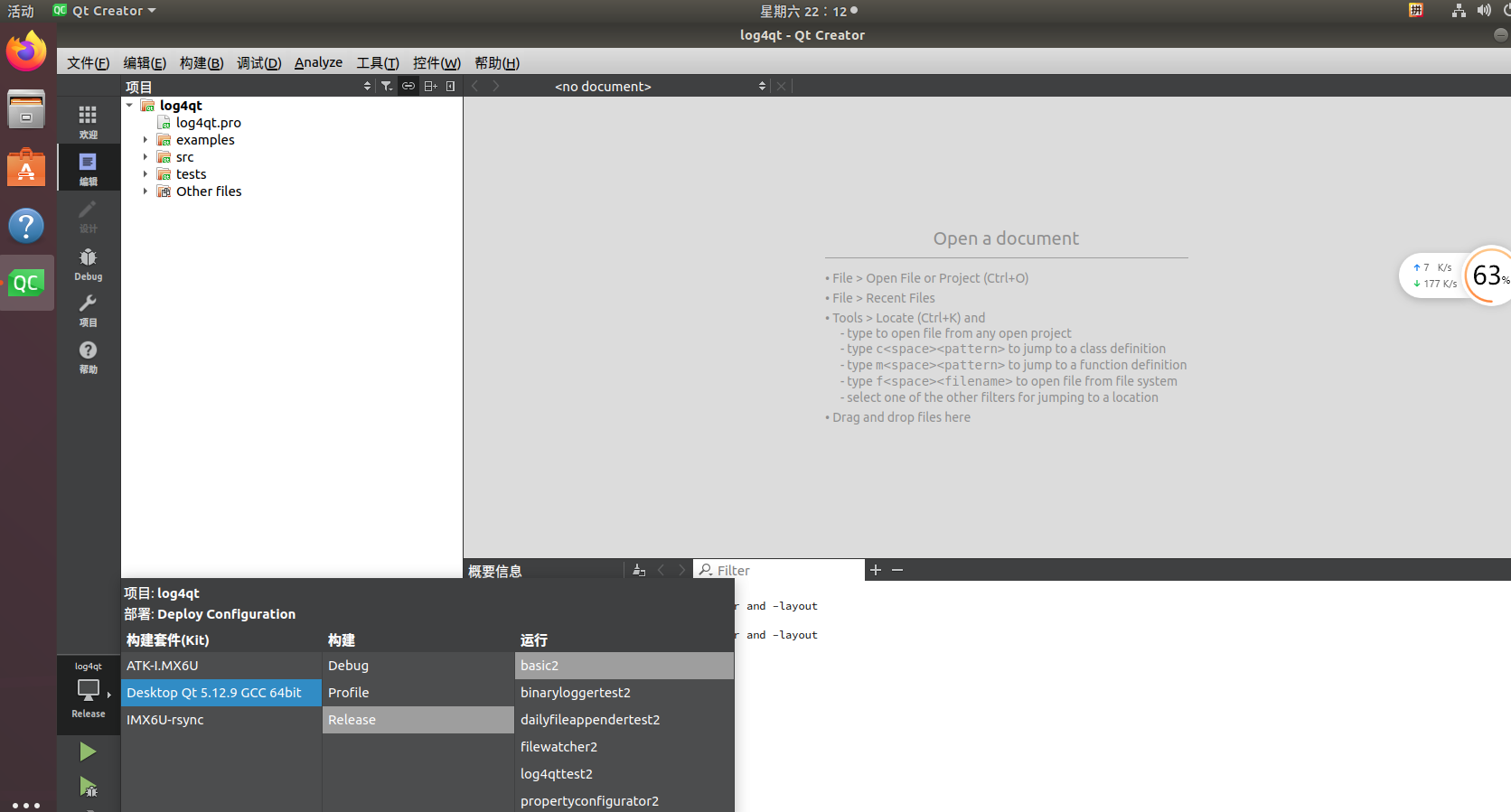Open the 文件(F) menu
Image resolution: width=1511 pixels, height=812 pixels.
pos(88,62)
